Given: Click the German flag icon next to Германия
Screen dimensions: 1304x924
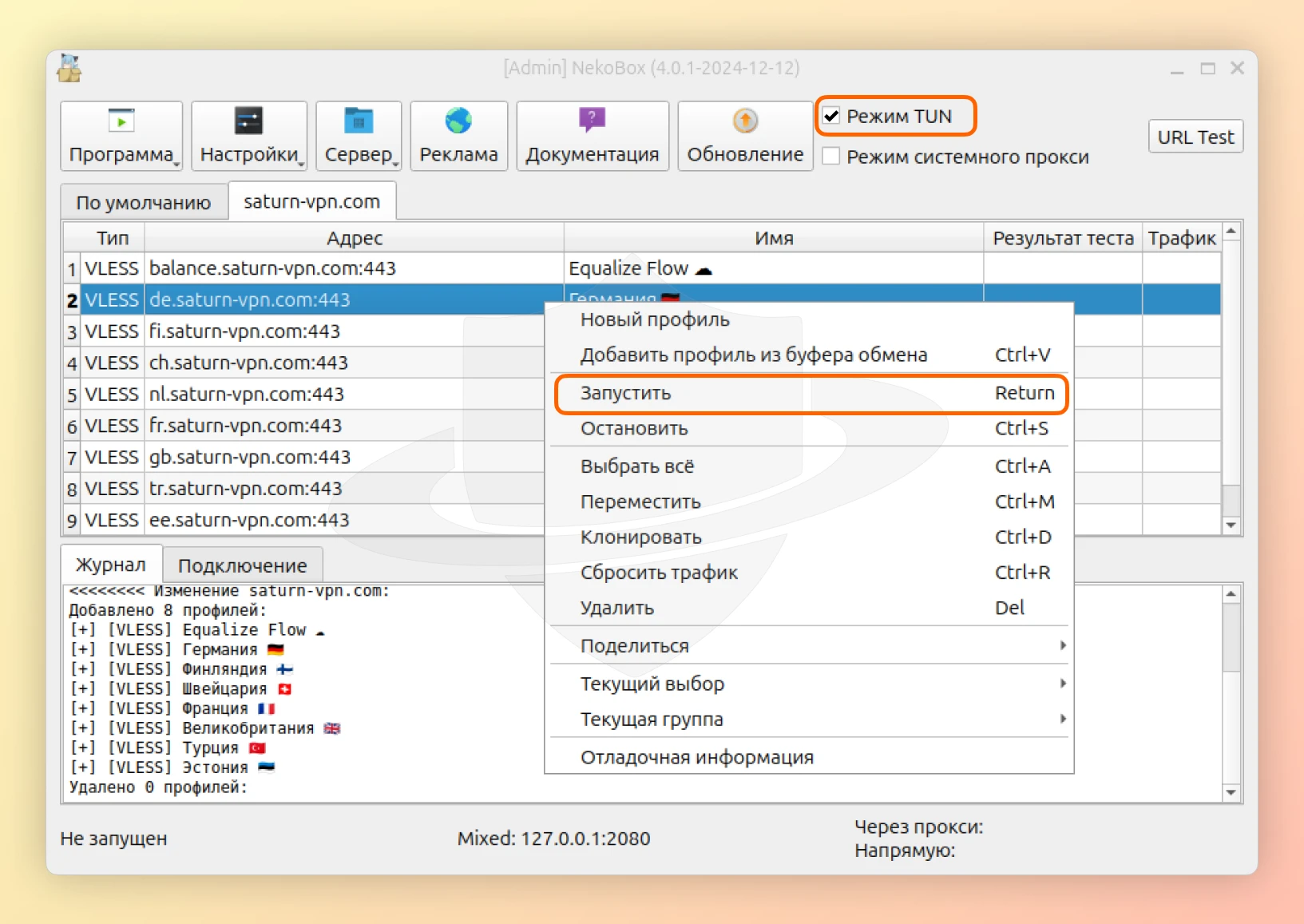Looking at the screenshot, I should click(669, 297).
